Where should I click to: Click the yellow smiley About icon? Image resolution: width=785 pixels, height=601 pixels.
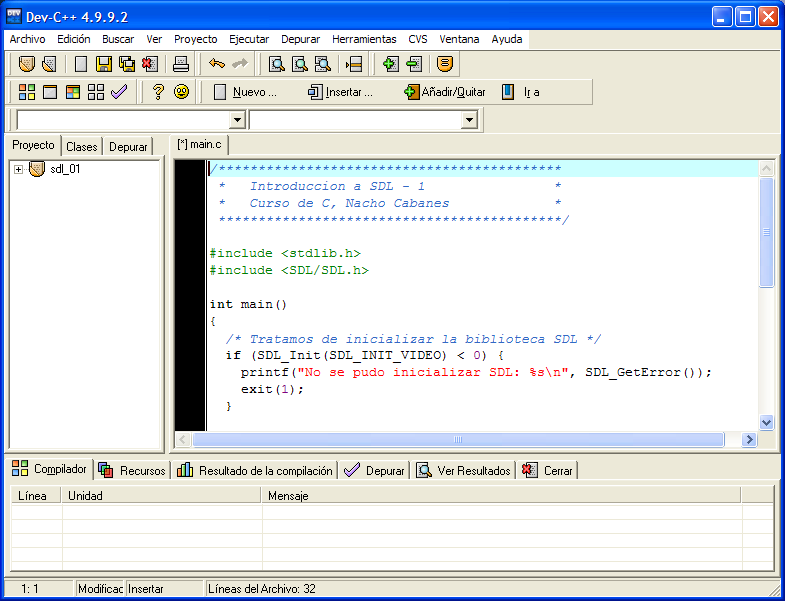click(181, 92)
